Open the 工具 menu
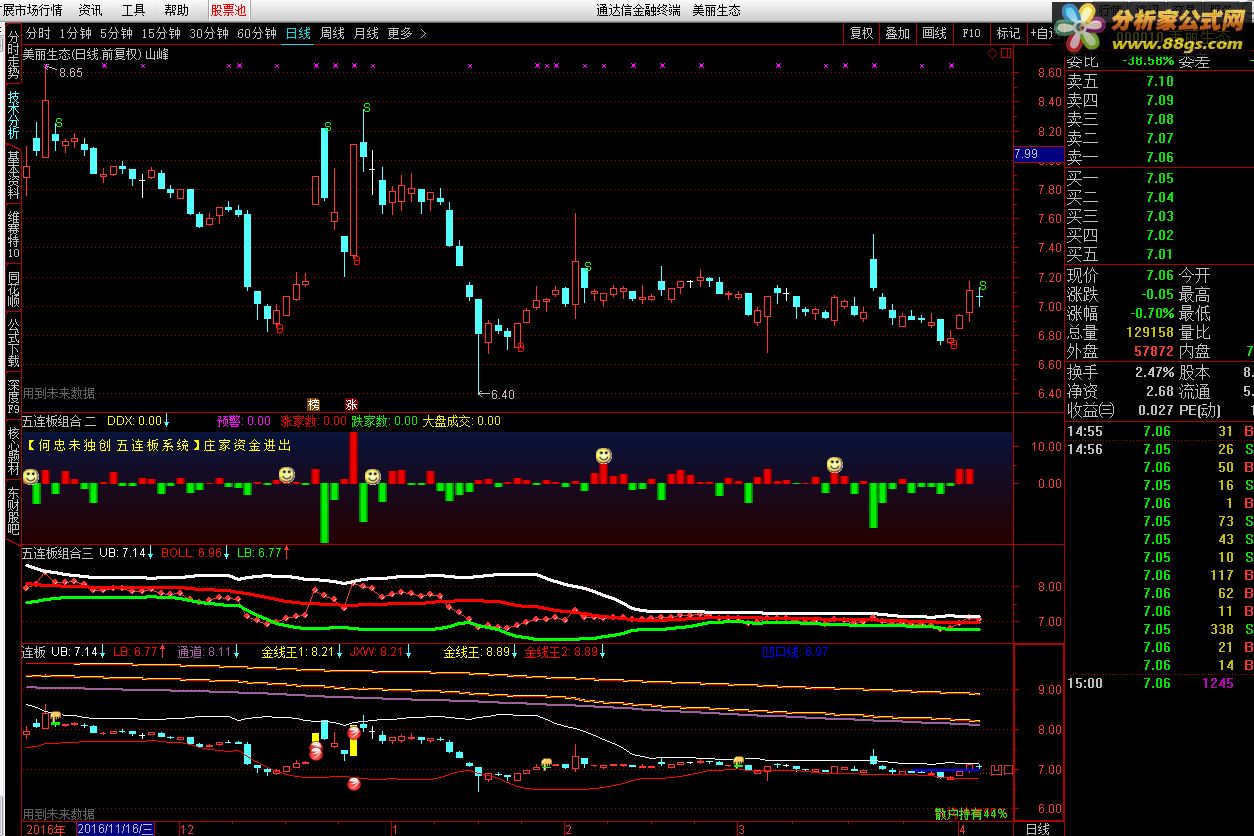The image size is (1254, 836). pos(133,10)
